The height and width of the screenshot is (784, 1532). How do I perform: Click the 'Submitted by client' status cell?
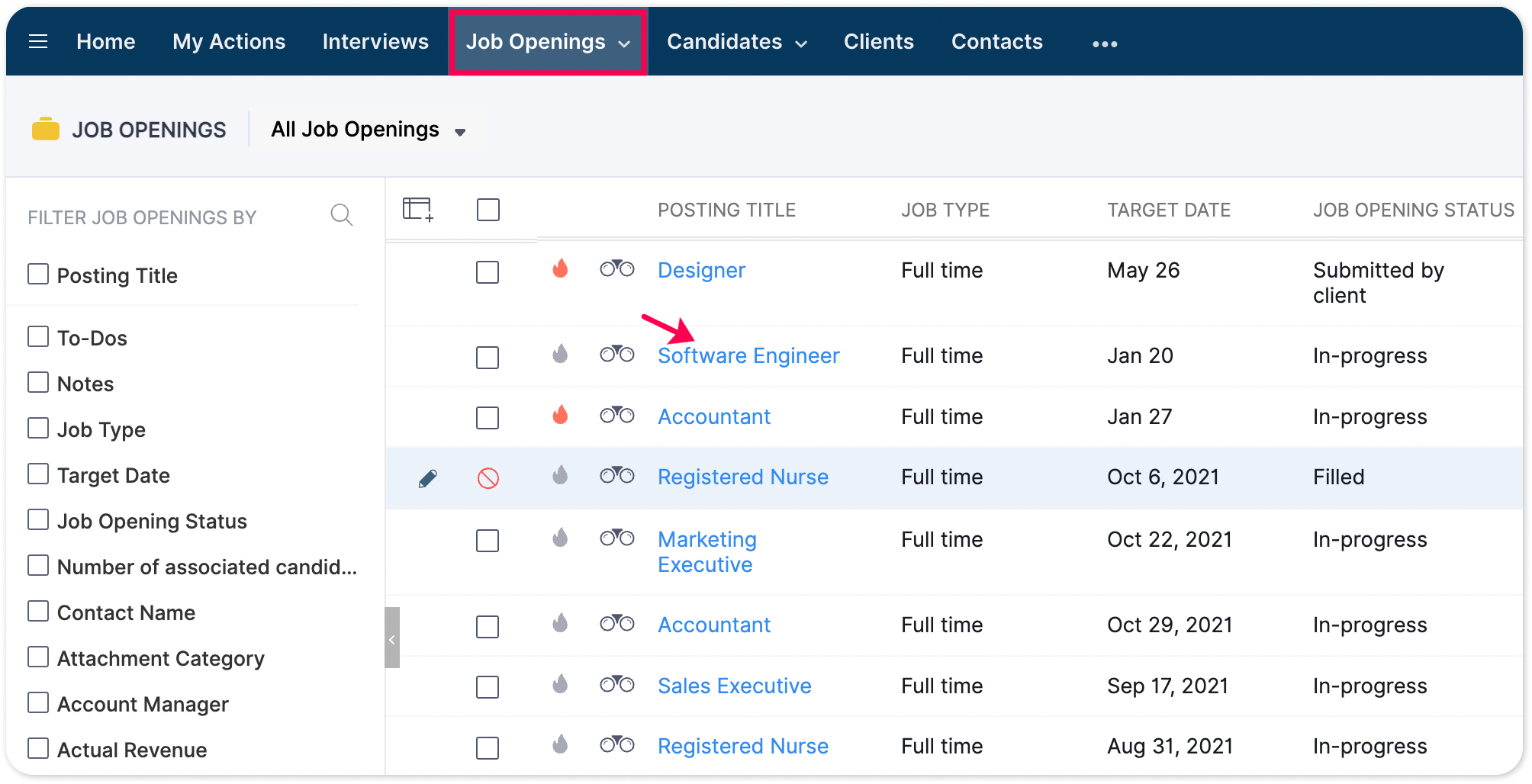1378,283
